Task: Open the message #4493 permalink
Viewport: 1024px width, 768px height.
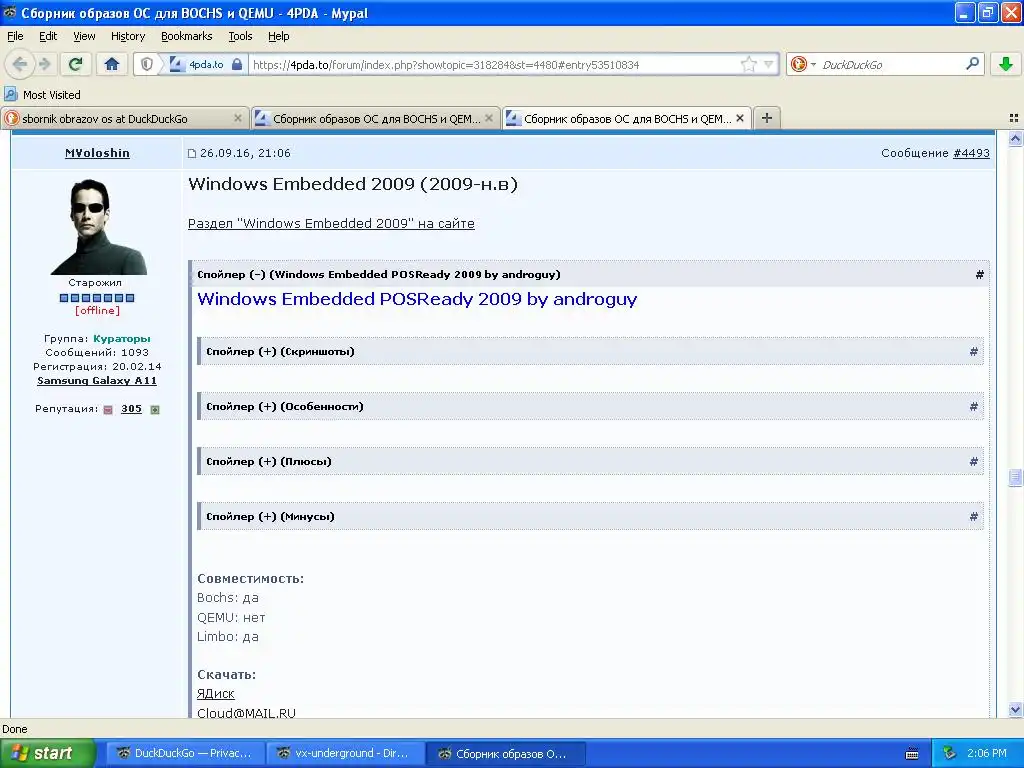Action: 971,153
